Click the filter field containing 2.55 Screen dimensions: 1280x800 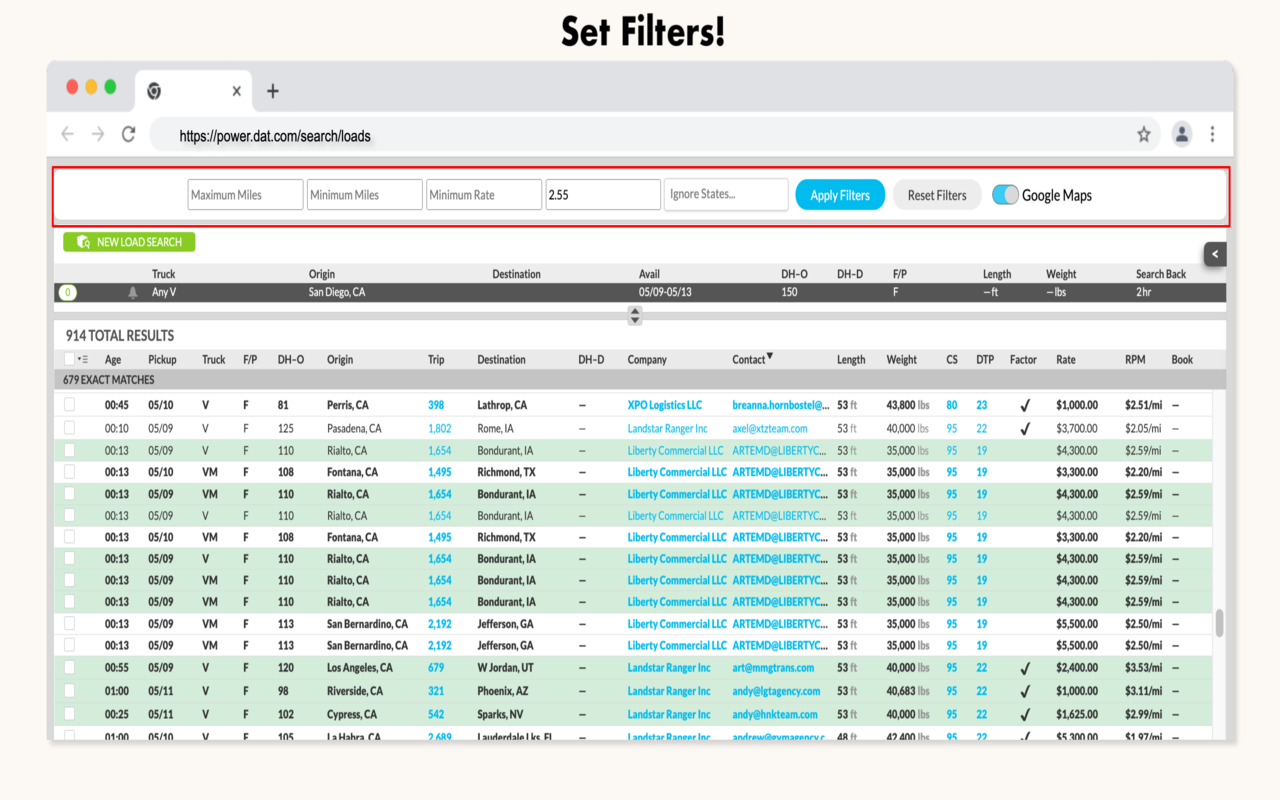click(x=603, y=195)
